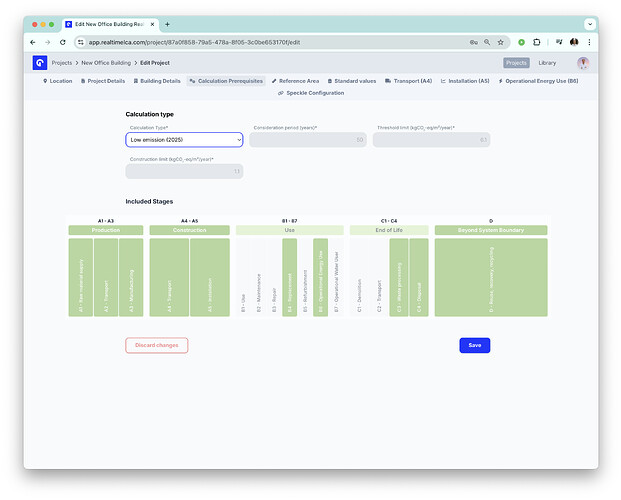Screen dimensions: 621x500
Task: Toggle stage C3 Waste processing
Action: tap(399, 277)
